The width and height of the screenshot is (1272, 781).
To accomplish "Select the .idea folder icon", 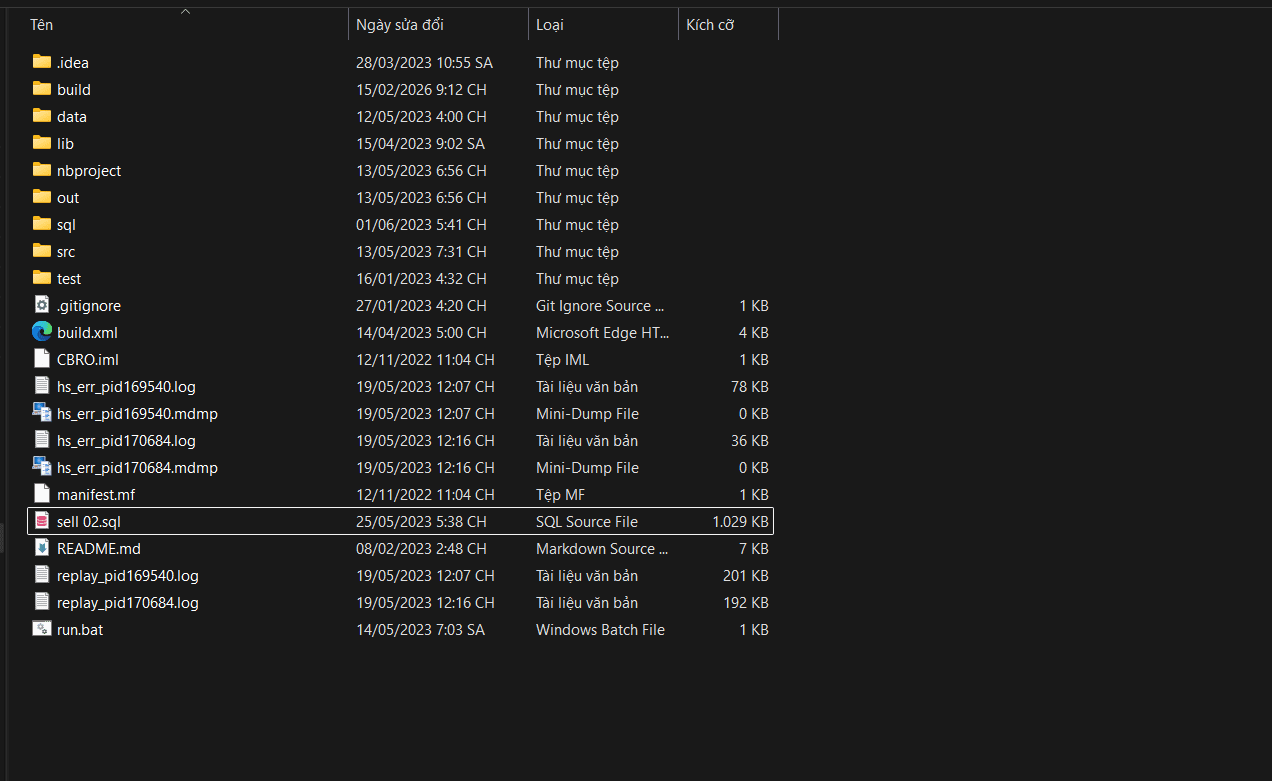I will 41,62.
